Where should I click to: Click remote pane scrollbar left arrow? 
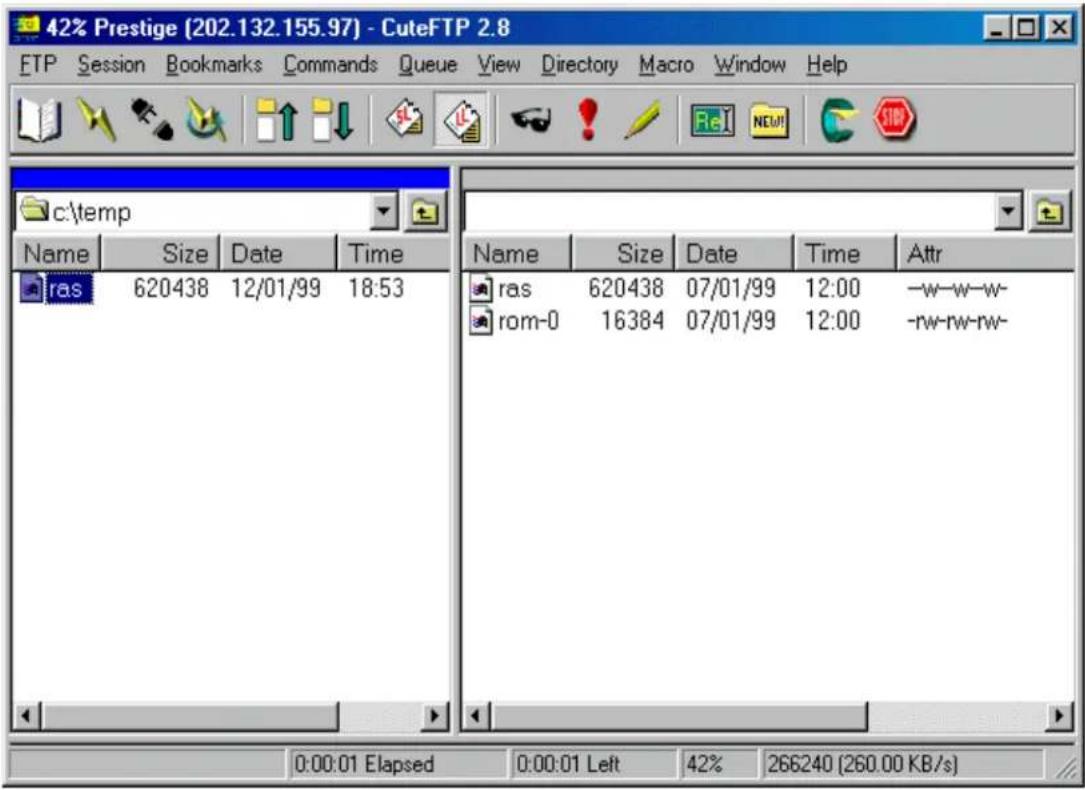pos(475,715)
